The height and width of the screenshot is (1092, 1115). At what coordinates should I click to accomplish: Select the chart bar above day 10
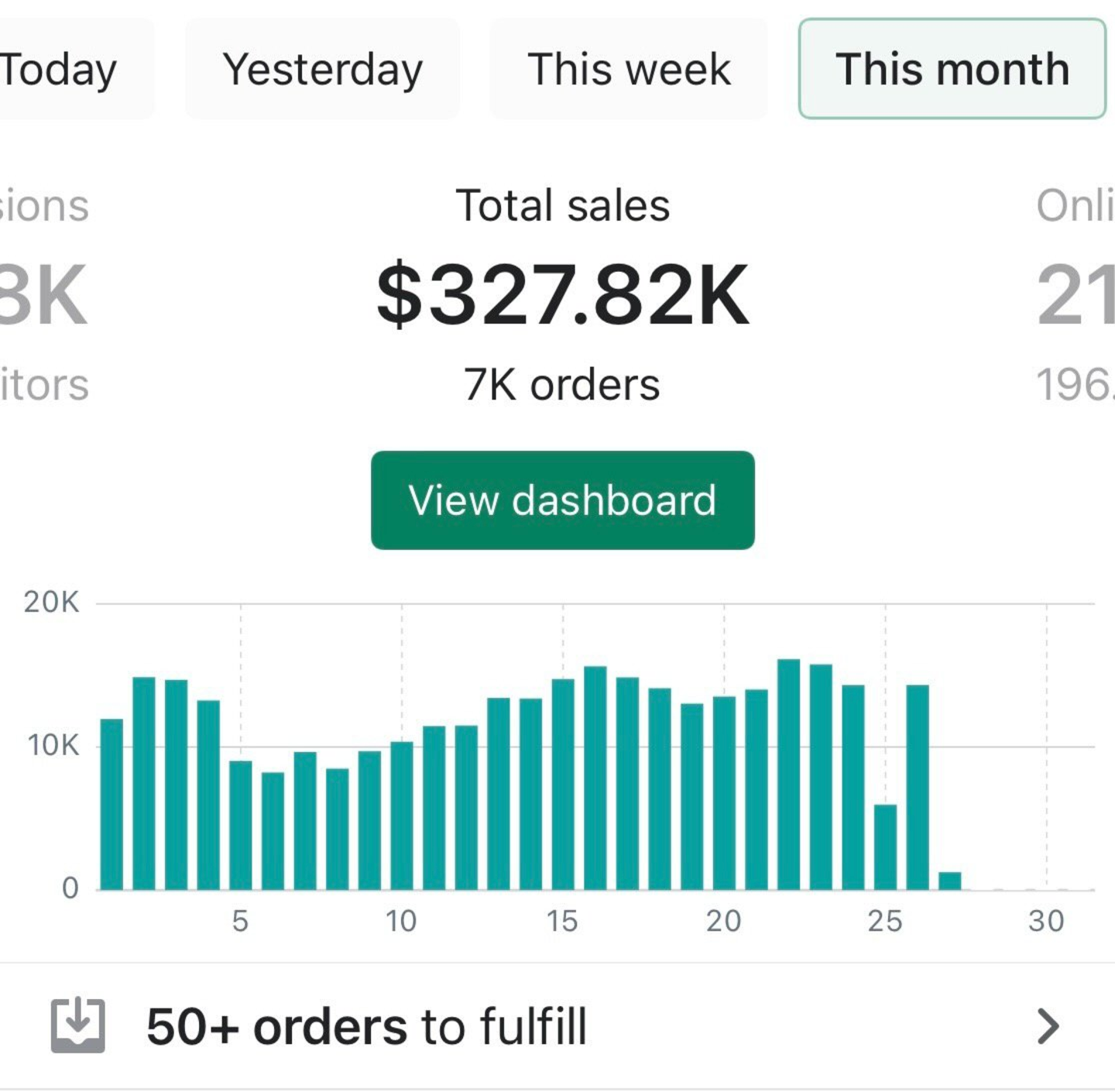(x=402, y=816)
